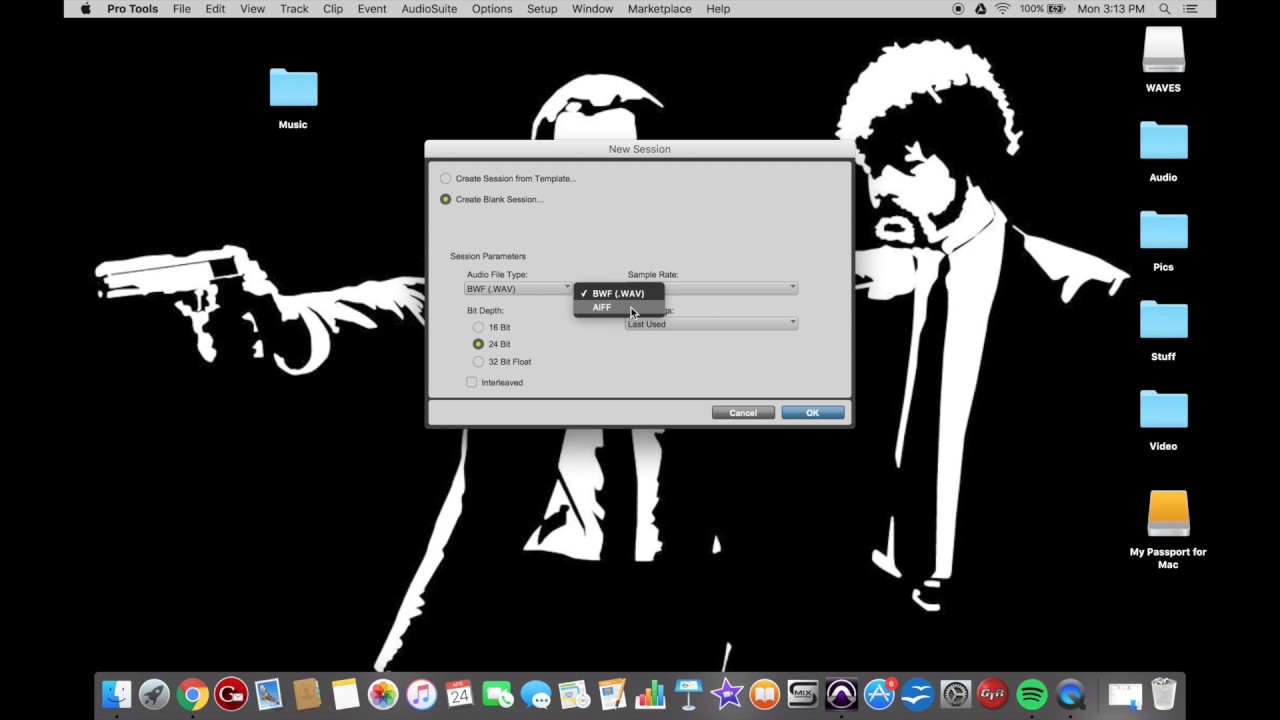Image resolution: width=1280 pixels, height=720 pixels.
Task: Click the battery 100% indicator
Action: click(1042, 9)
